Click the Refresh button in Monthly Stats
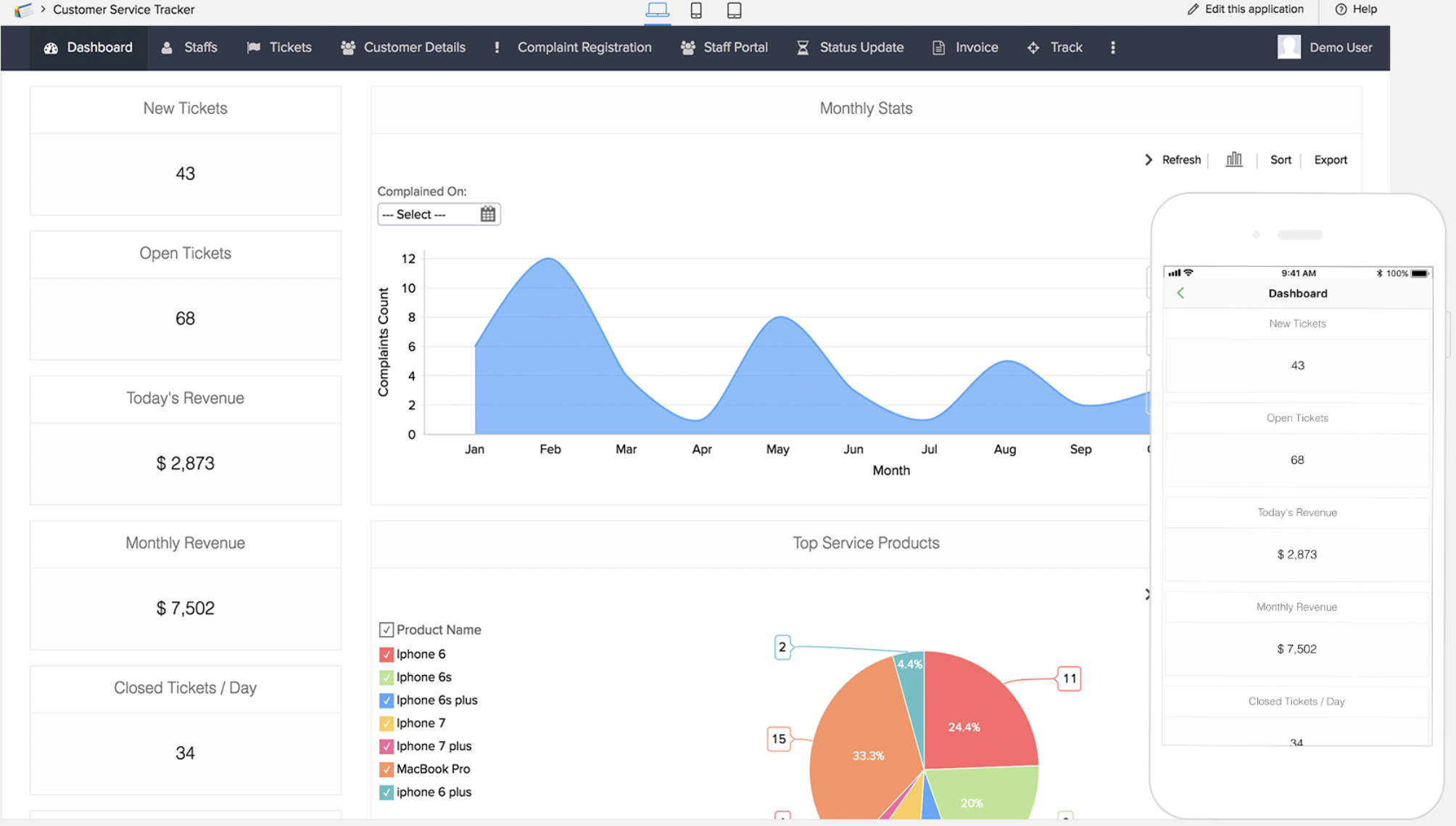 (1180, 159)
